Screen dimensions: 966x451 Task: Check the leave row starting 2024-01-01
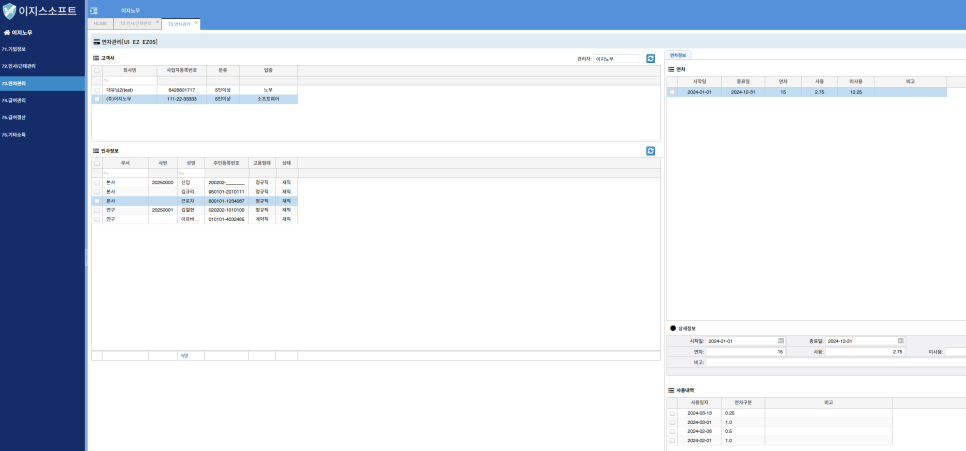tap(672, 92)
